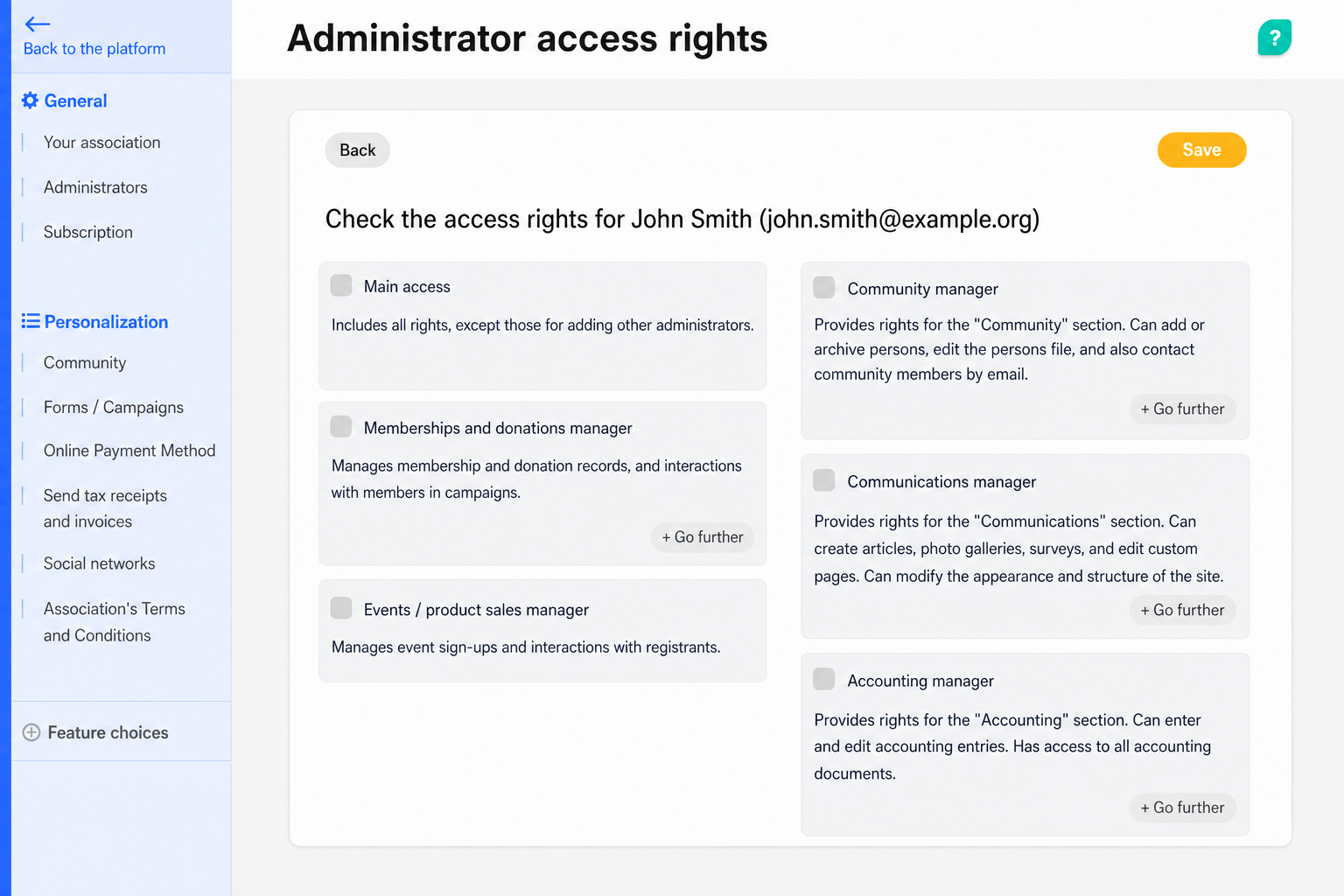Check the Community manager checkbox
This screenshot has width=1344, height=896.
824,287
